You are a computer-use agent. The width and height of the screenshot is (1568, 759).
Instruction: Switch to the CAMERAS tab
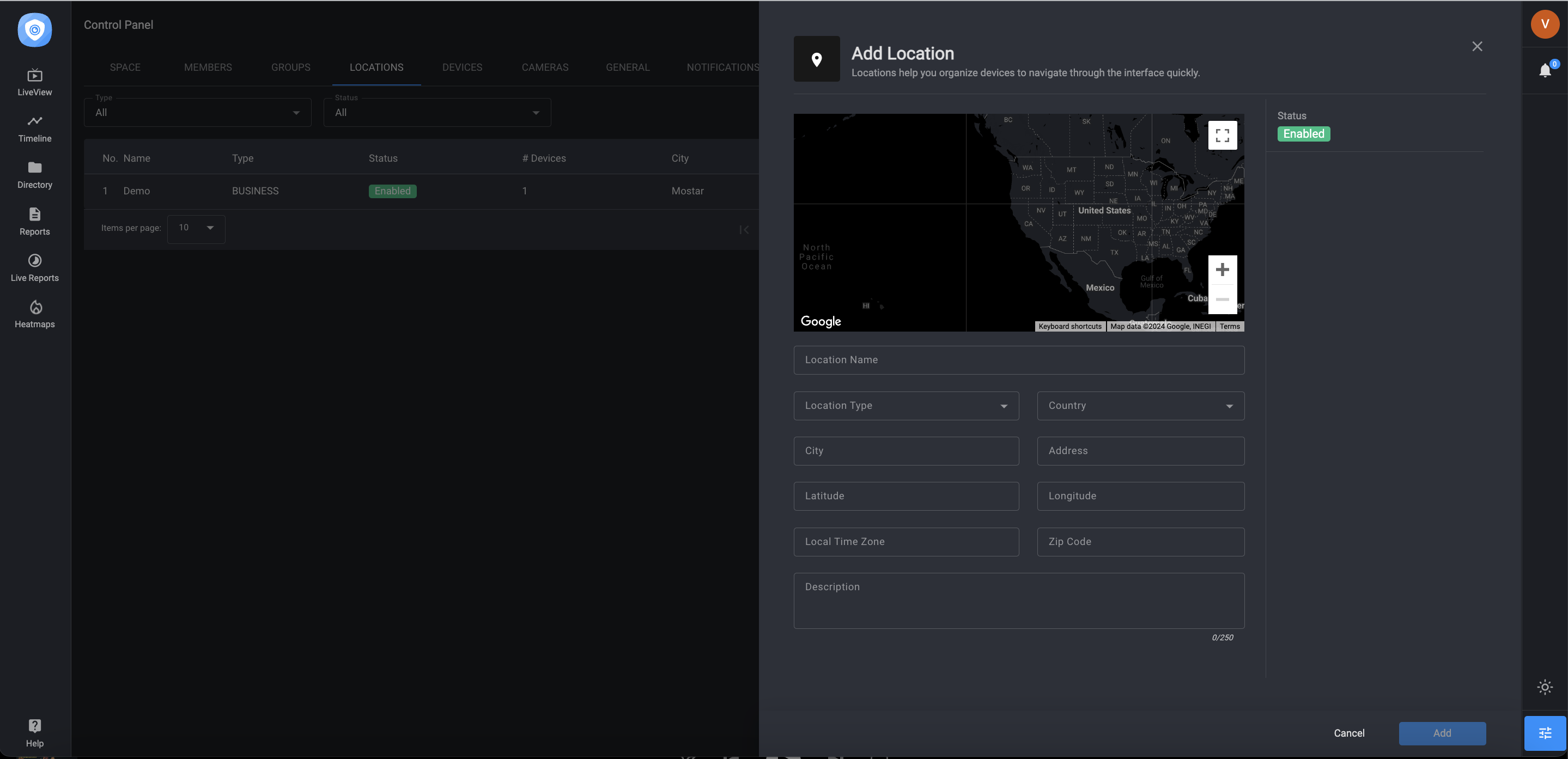545,68
